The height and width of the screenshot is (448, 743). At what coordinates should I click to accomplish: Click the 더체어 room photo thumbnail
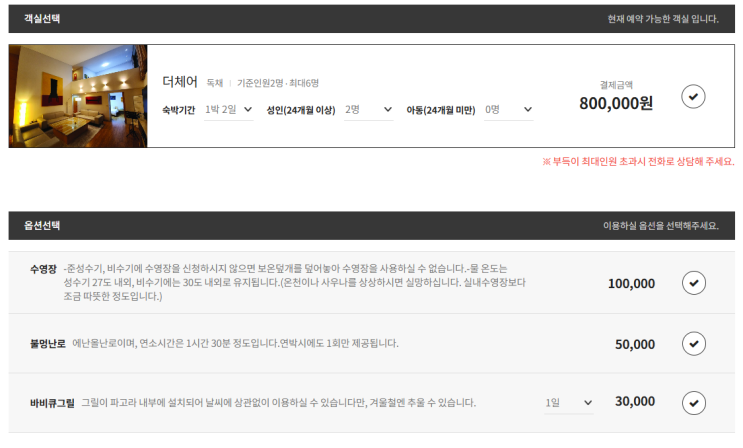[x=78, y=96]
